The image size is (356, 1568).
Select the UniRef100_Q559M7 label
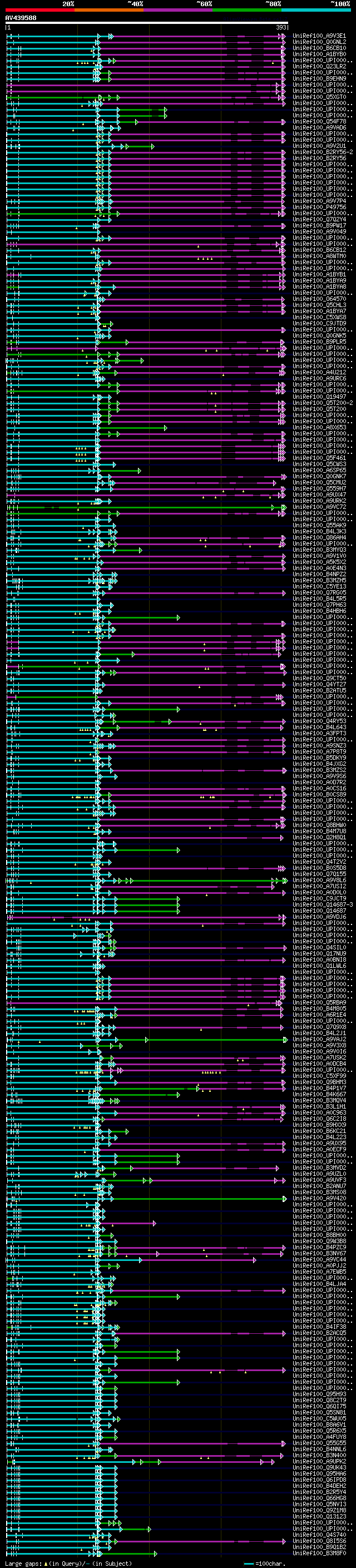(x=319, y=488)
